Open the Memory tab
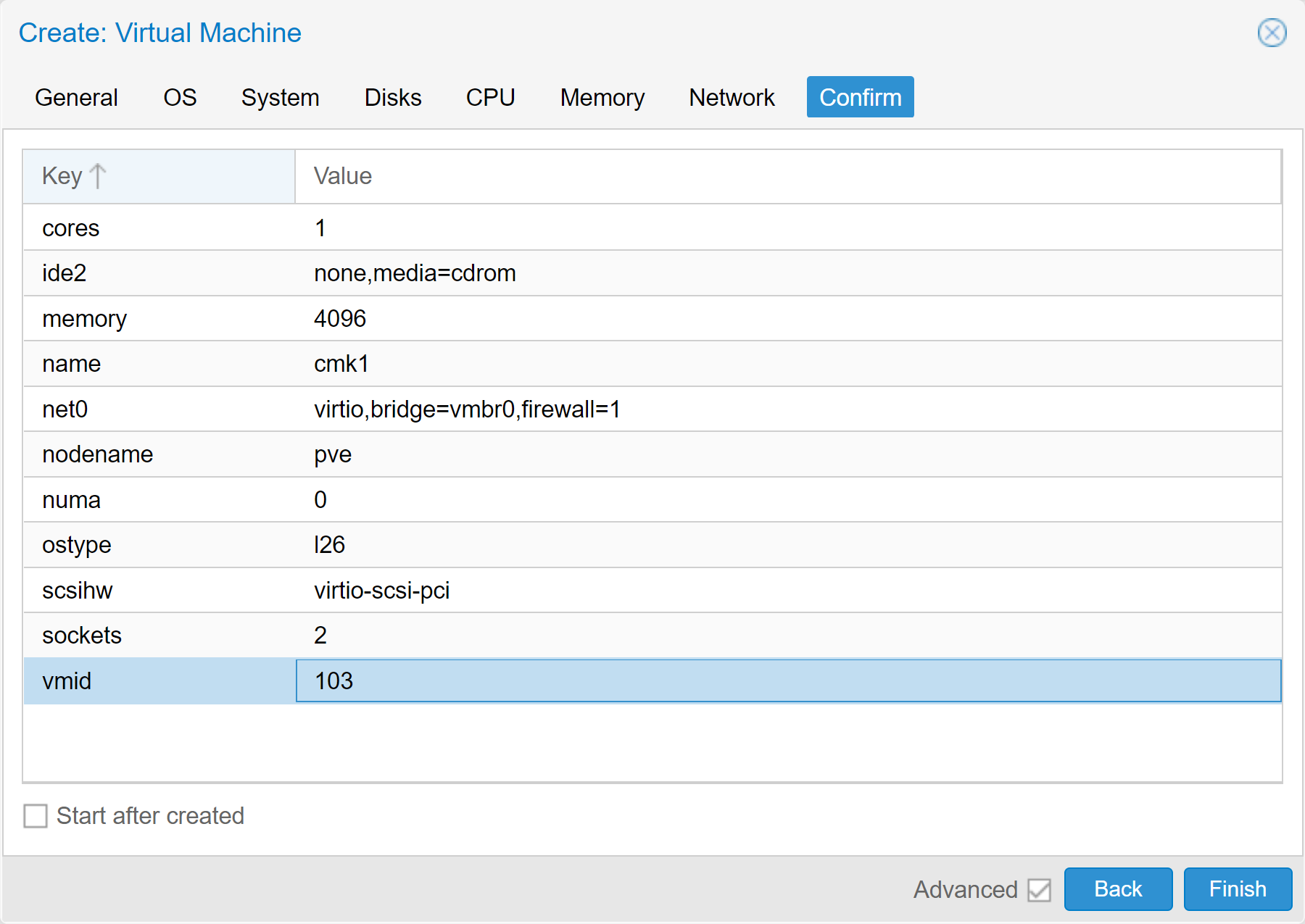The image size is (1305, 924). tap(602, 97)
